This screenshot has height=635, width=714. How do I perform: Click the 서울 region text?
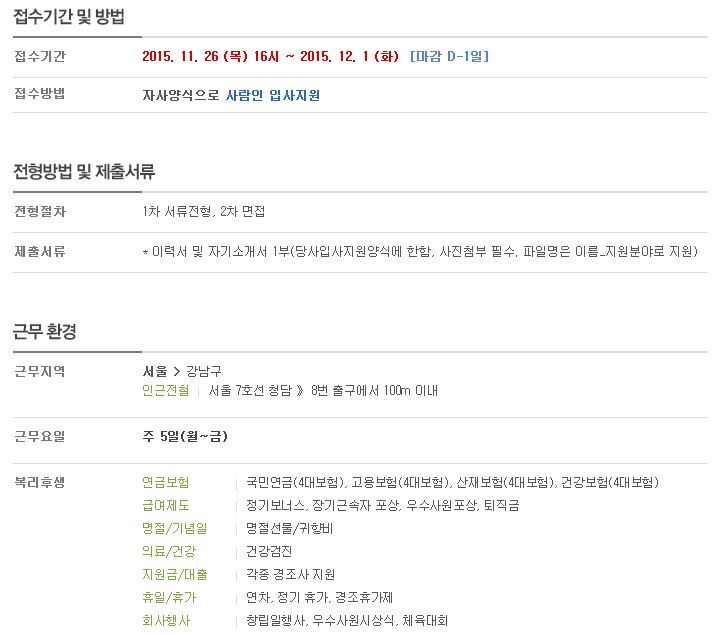(x=155, y=371)
